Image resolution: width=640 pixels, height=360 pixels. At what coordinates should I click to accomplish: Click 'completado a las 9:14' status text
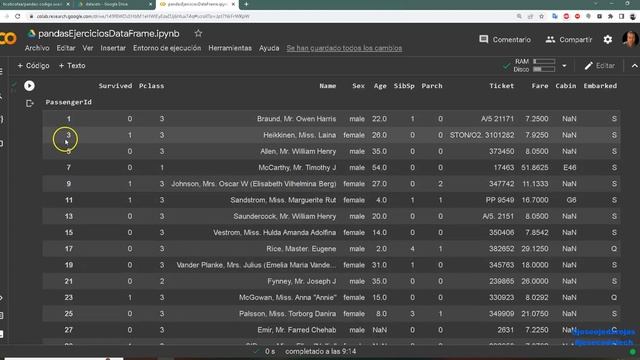click(x=320, y=351)
